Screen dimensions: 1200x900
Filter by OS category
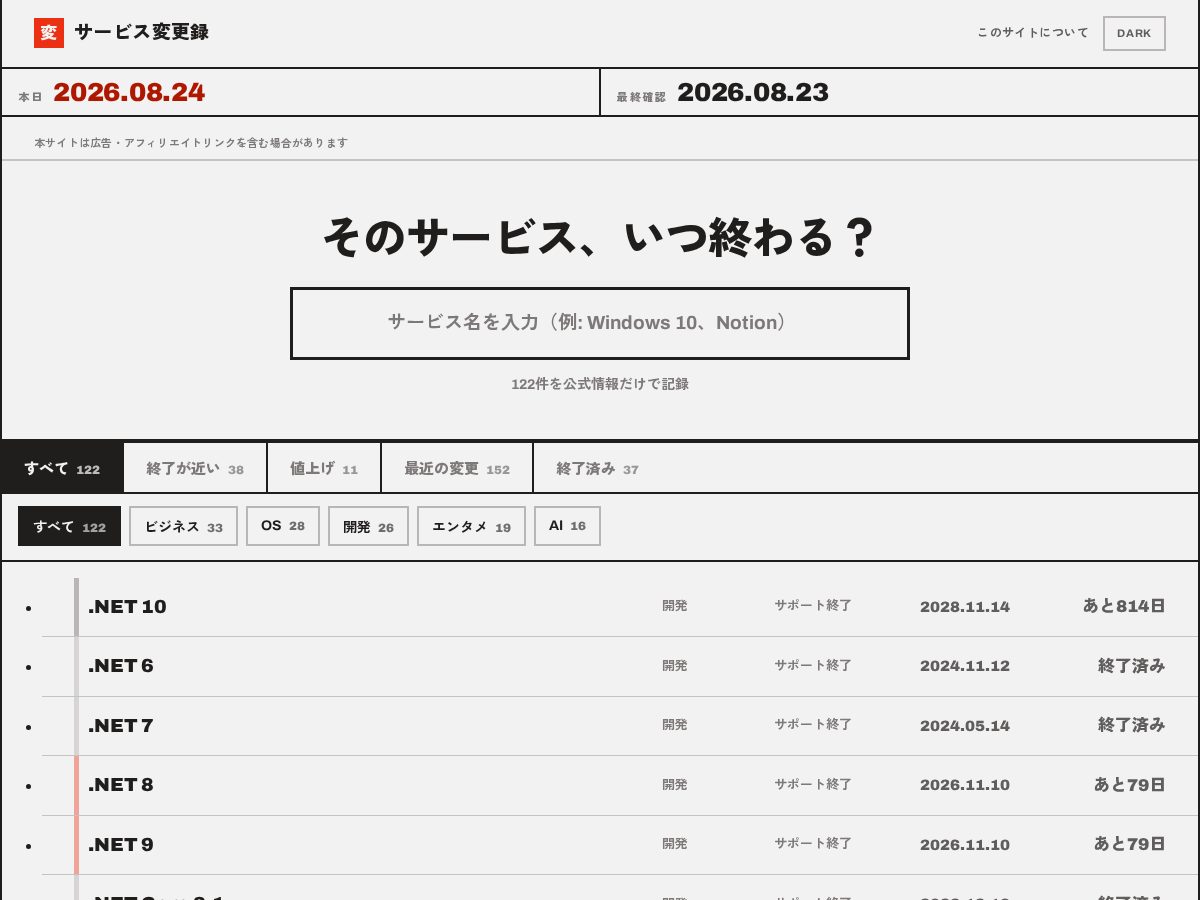click(283, 526)
